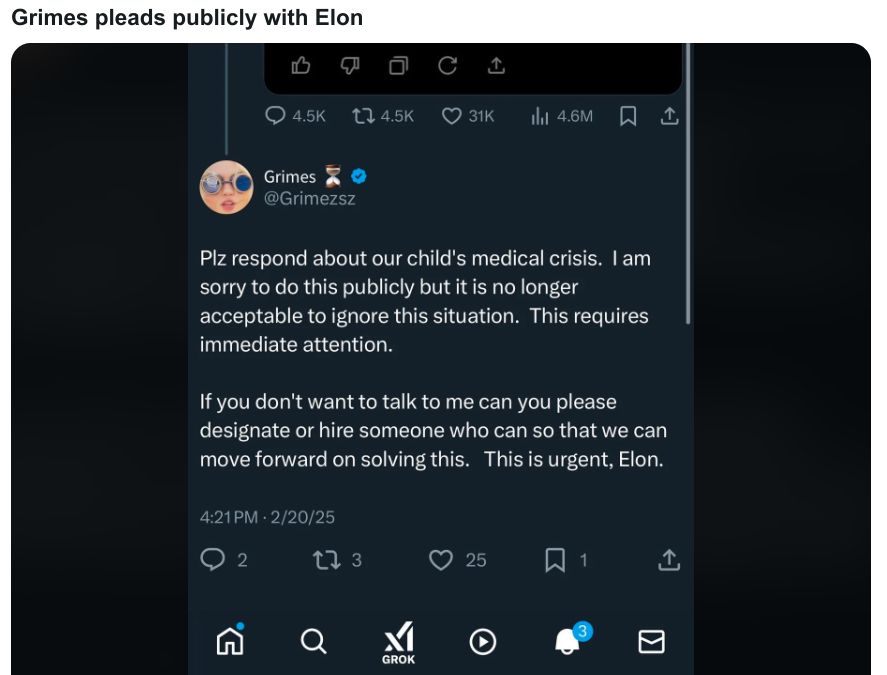Open the @Grimezsz handle link

[x=309, y=198]
